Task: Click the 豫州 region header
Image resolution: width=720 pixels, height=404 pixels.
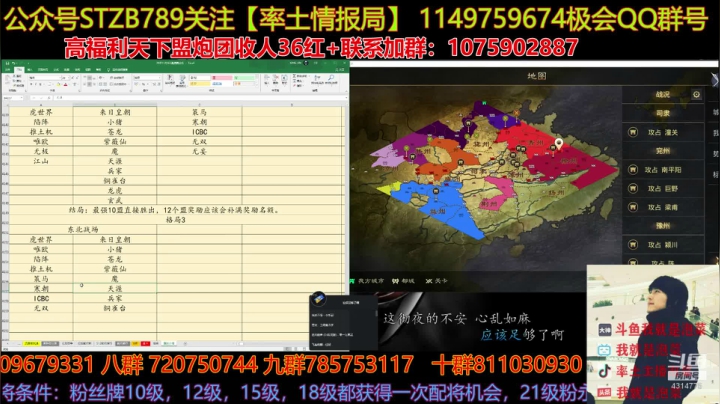Action: pos(663,225)
